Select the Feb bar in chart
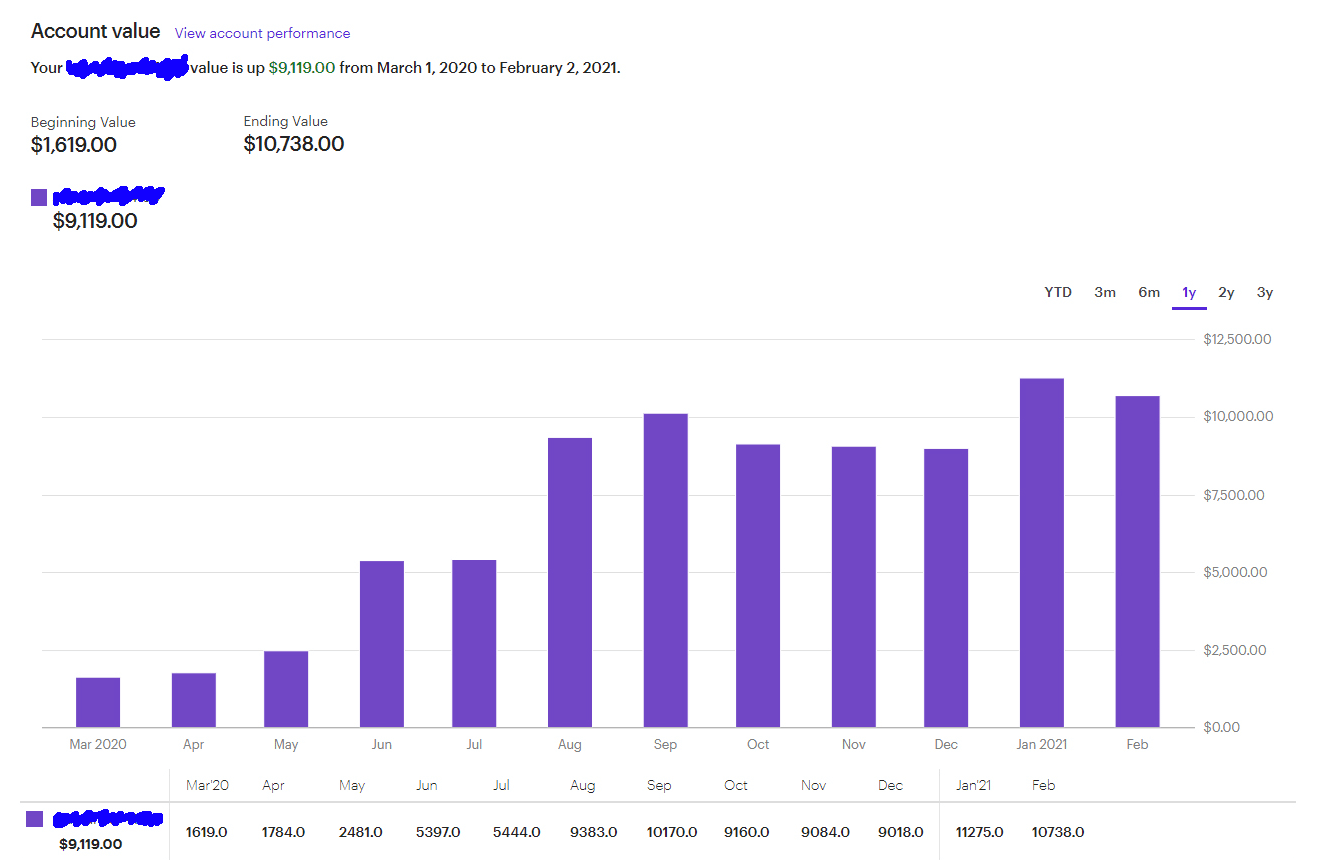This screenshot has height=860, width=1317. click(x=1137, y=561)
